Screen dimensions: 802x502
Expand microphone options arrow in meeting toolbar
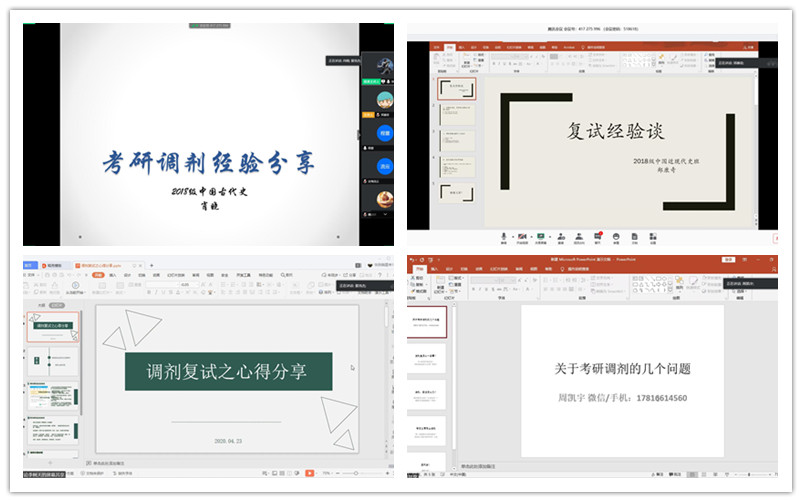pyautogui.click(x=511, y=238)
